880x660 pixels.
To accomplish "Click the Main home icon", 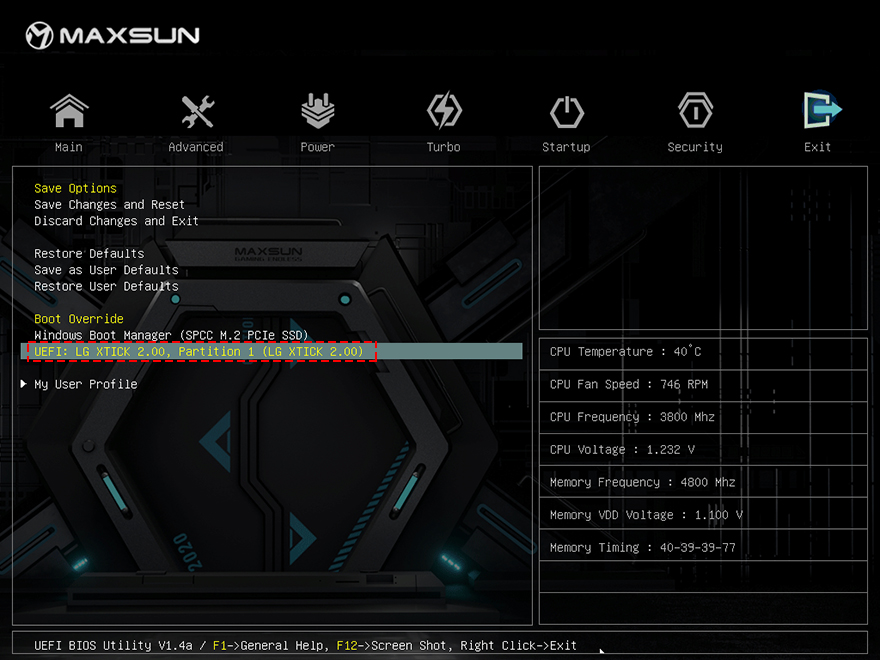I will (69, 111).
